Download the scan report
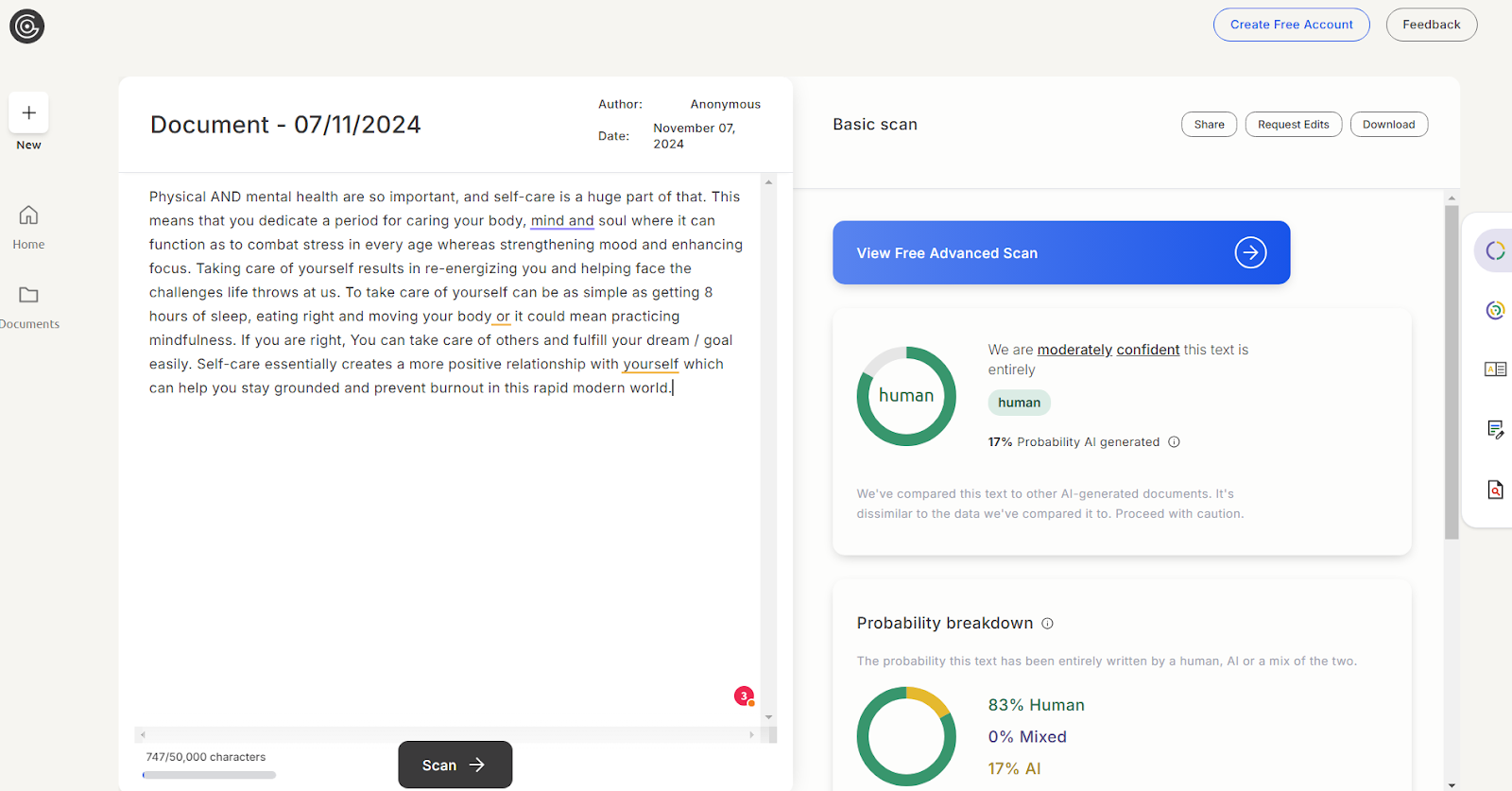This screenshot has height=791, width=1512. (x=1388, y=125)
